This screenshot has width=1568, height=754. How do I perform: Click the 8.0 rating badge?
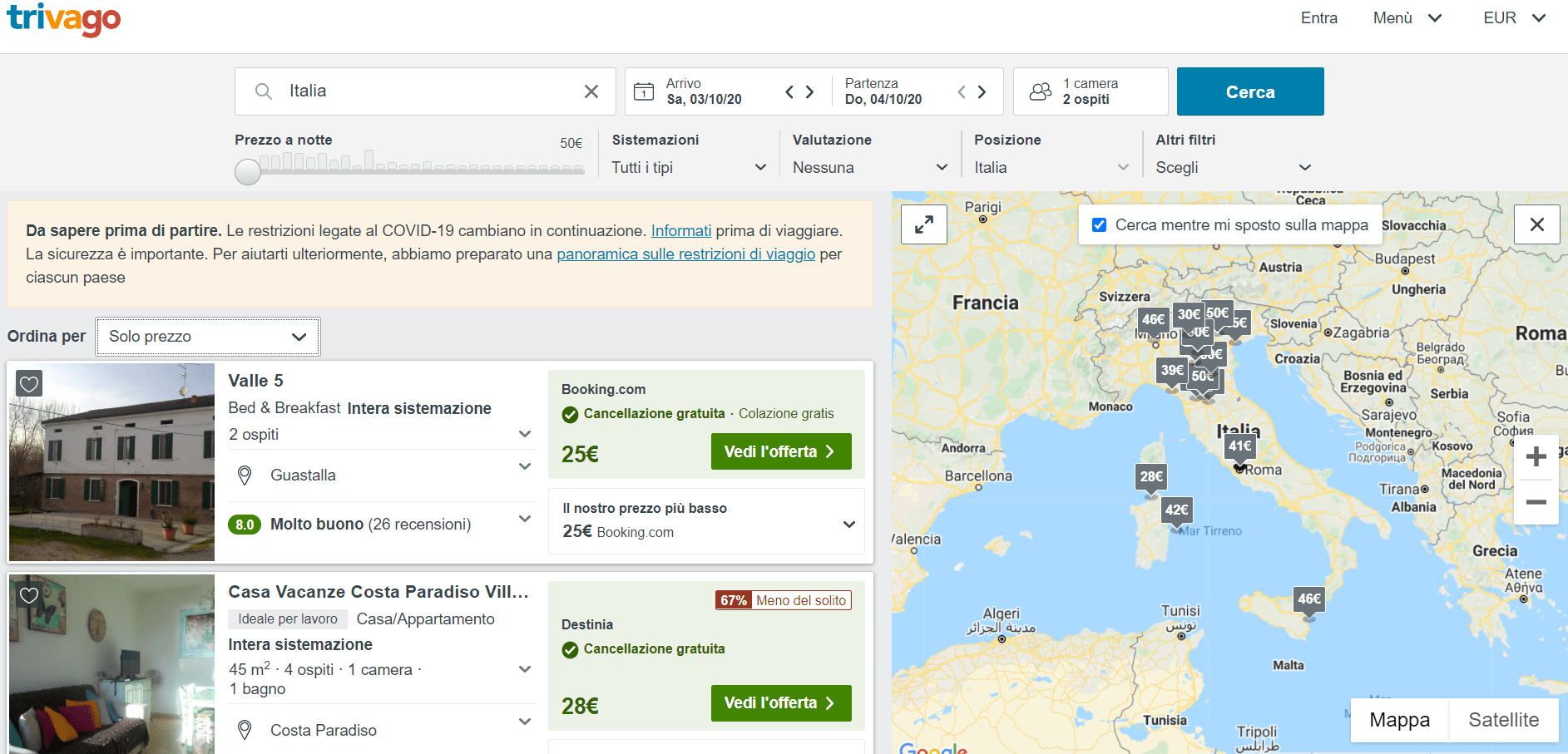click(245, 525)
